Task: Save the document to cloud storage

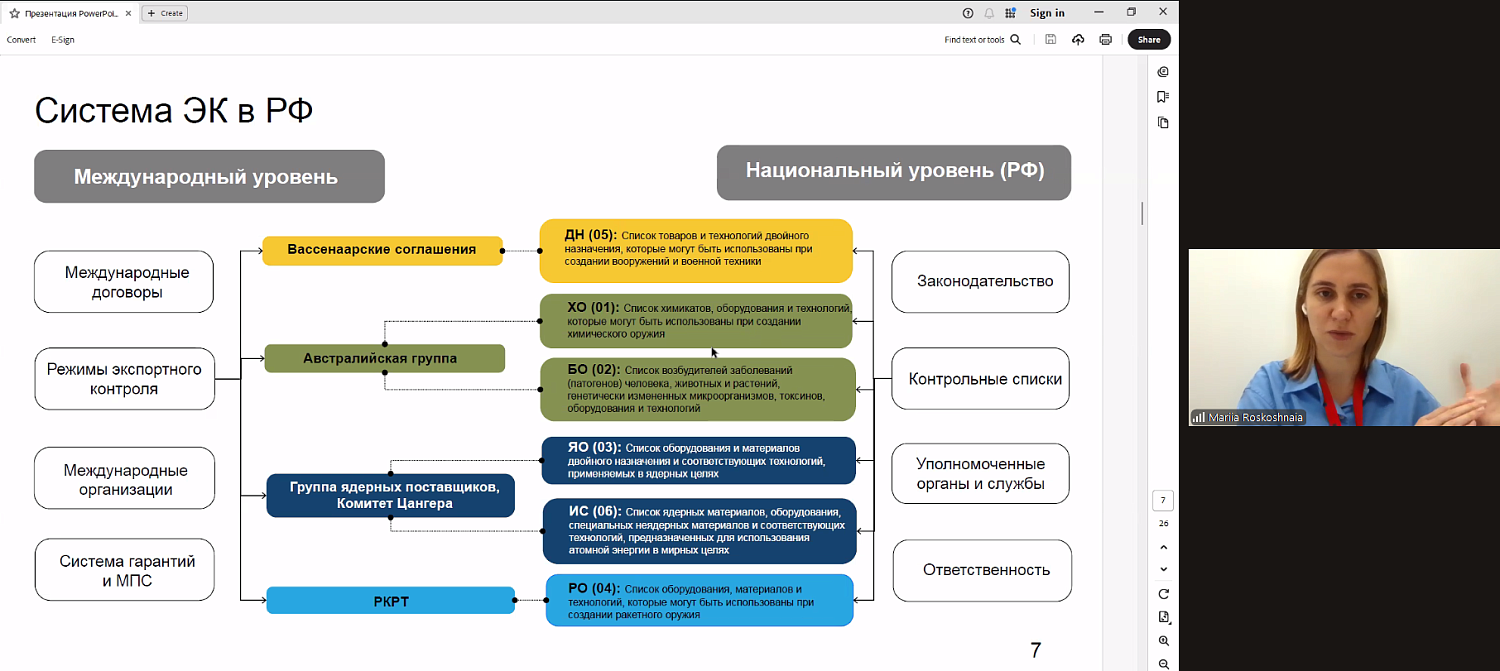Action: coord(1078,39)
